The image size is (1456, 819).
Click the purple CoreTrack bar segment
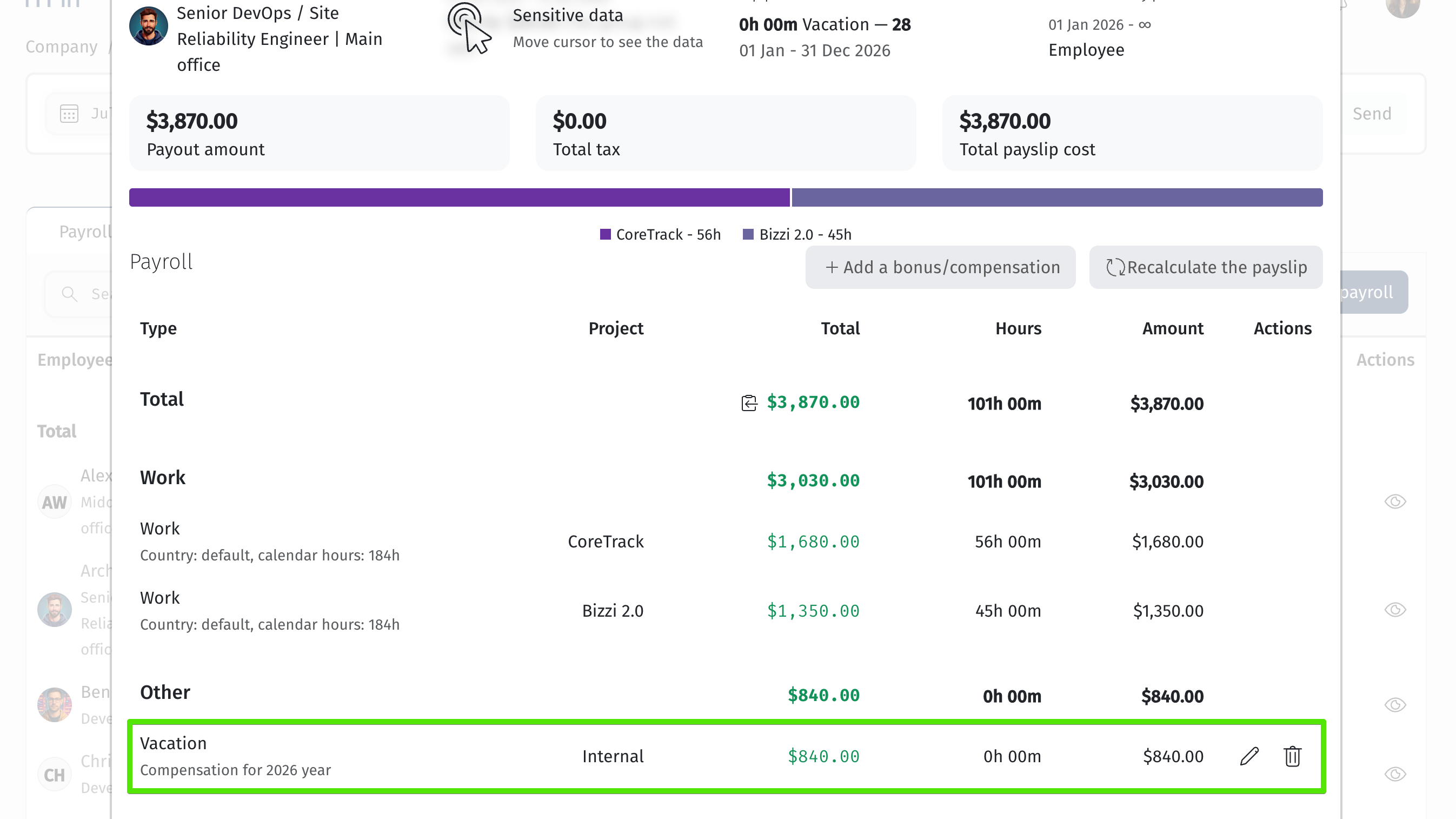pyautogui.click(x=459, y=197)
